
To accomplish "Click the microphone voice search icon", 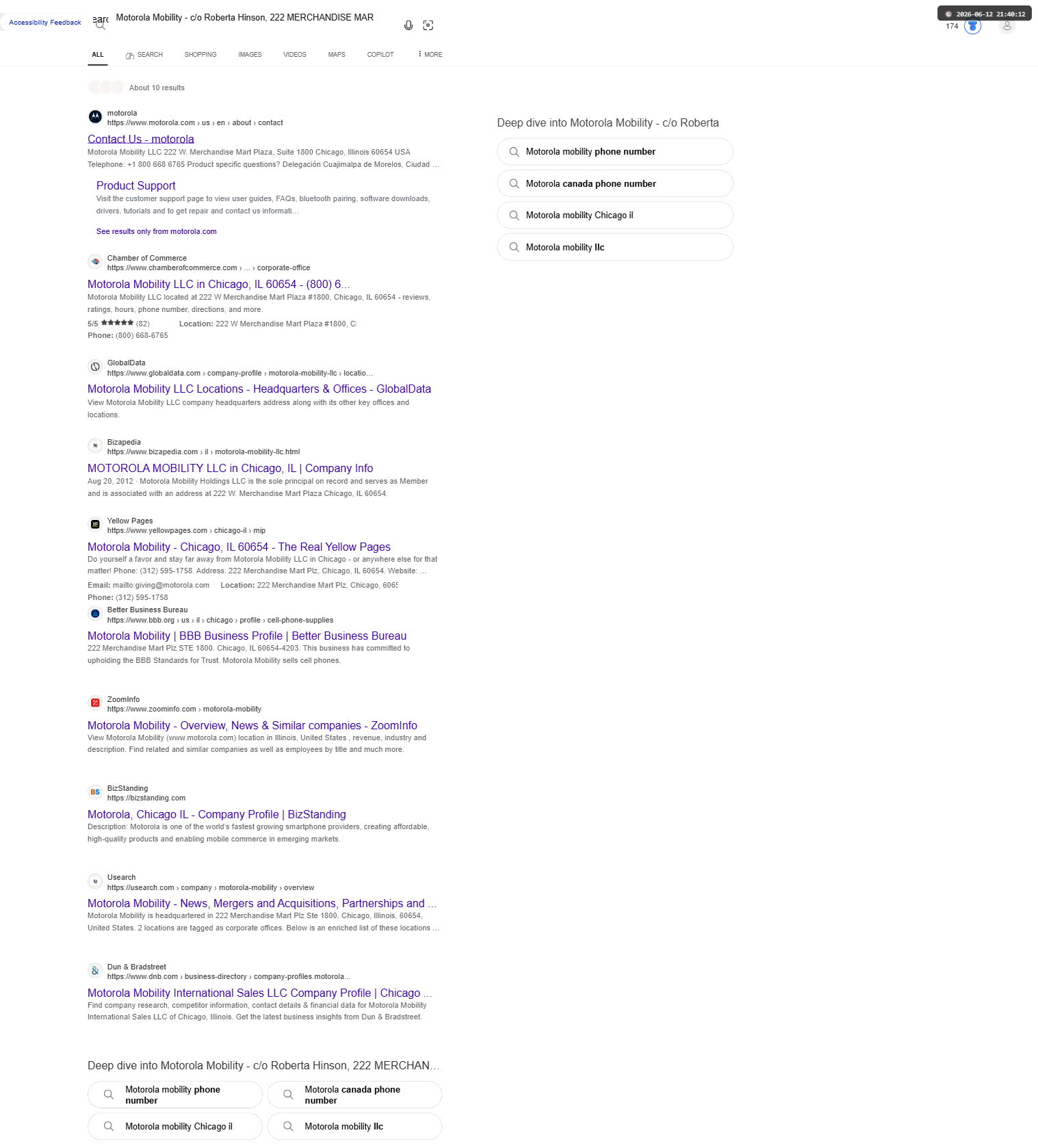I will [x=408, y=25].
